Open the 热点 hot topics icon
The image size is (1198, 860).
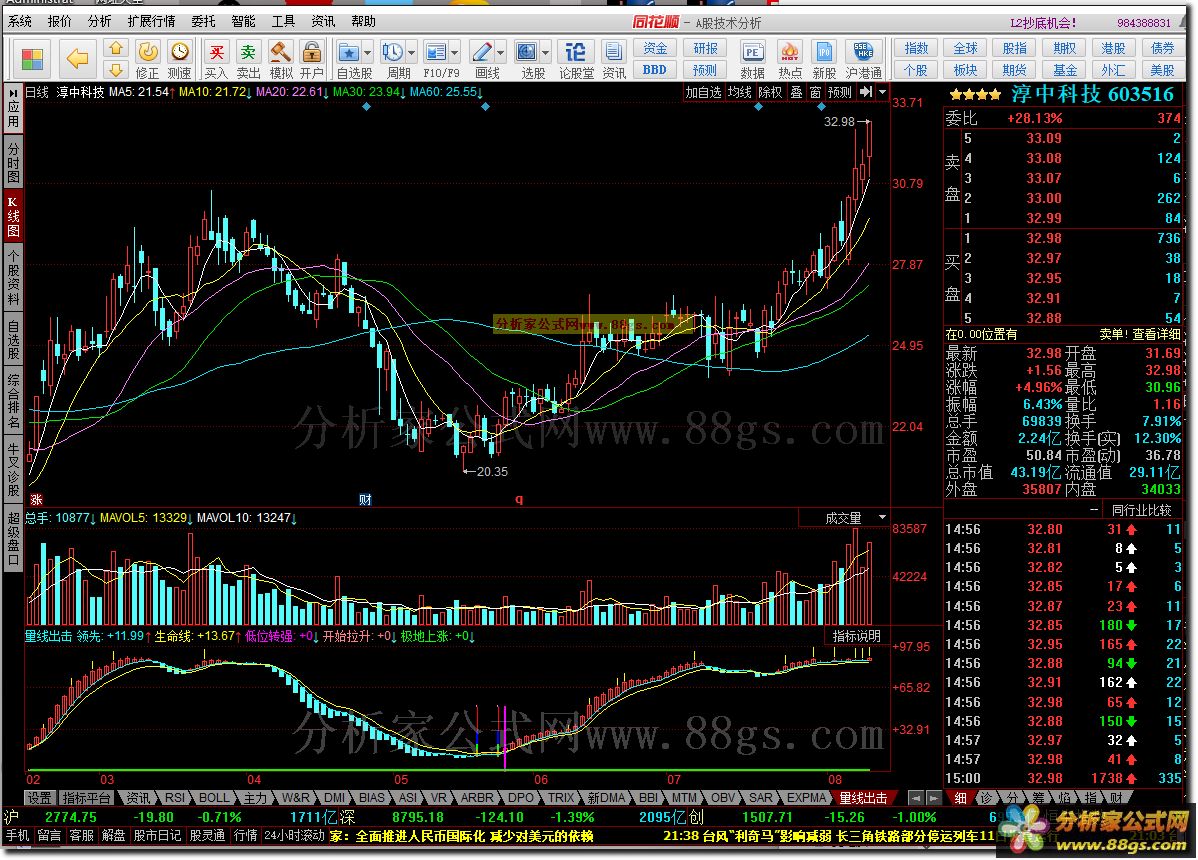coord(790,60)
